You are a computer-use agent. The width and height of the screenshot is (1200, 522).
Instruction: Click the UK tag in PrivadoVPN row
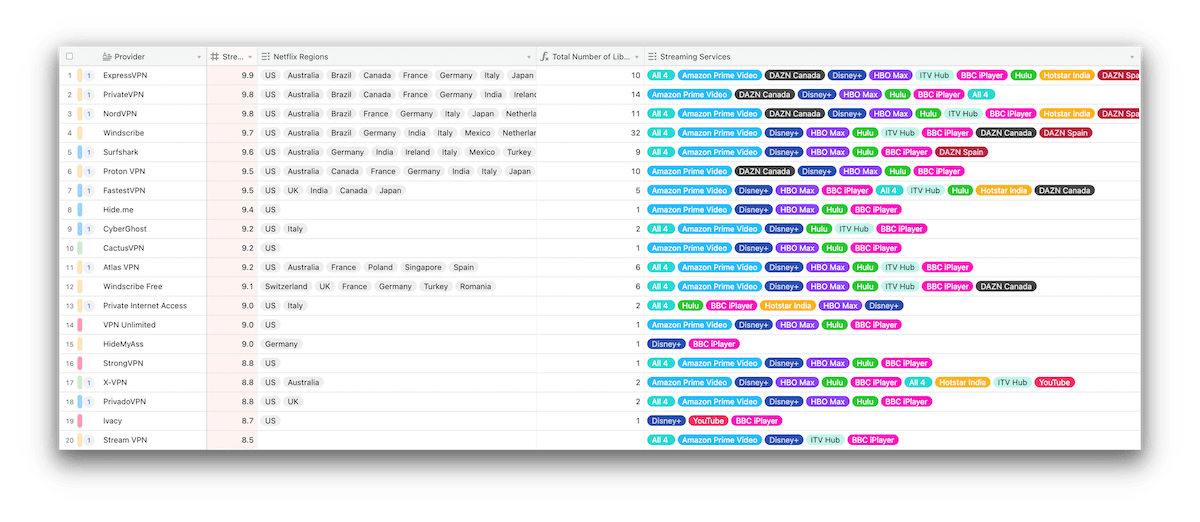[293, 402]
